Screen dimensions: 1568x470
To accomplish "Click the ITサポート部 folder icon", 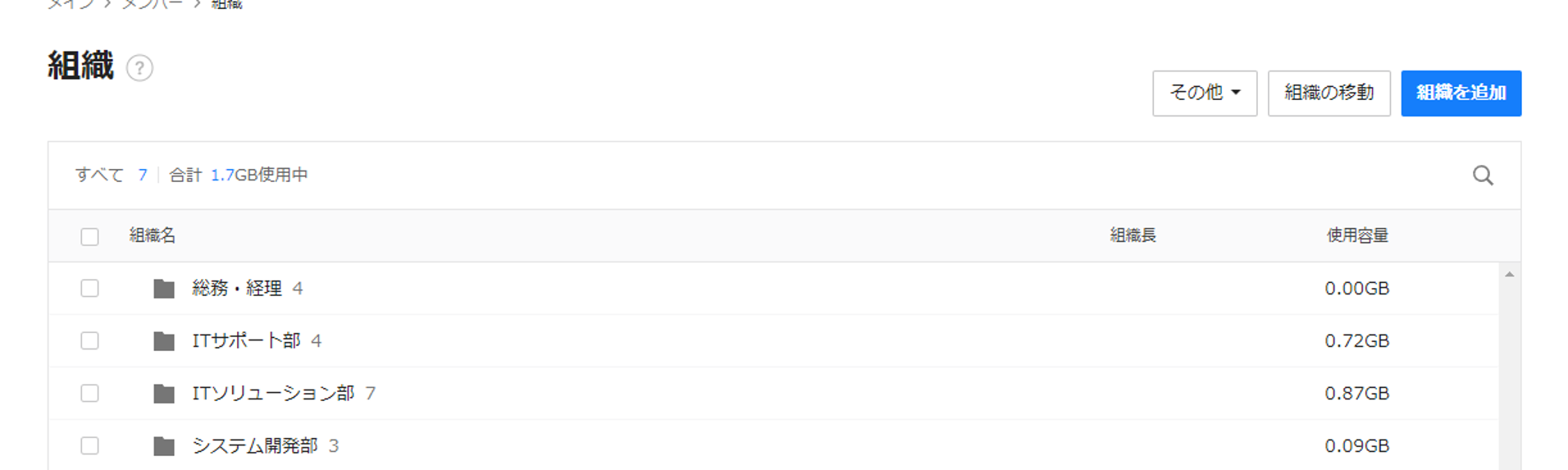I will 164,341.
